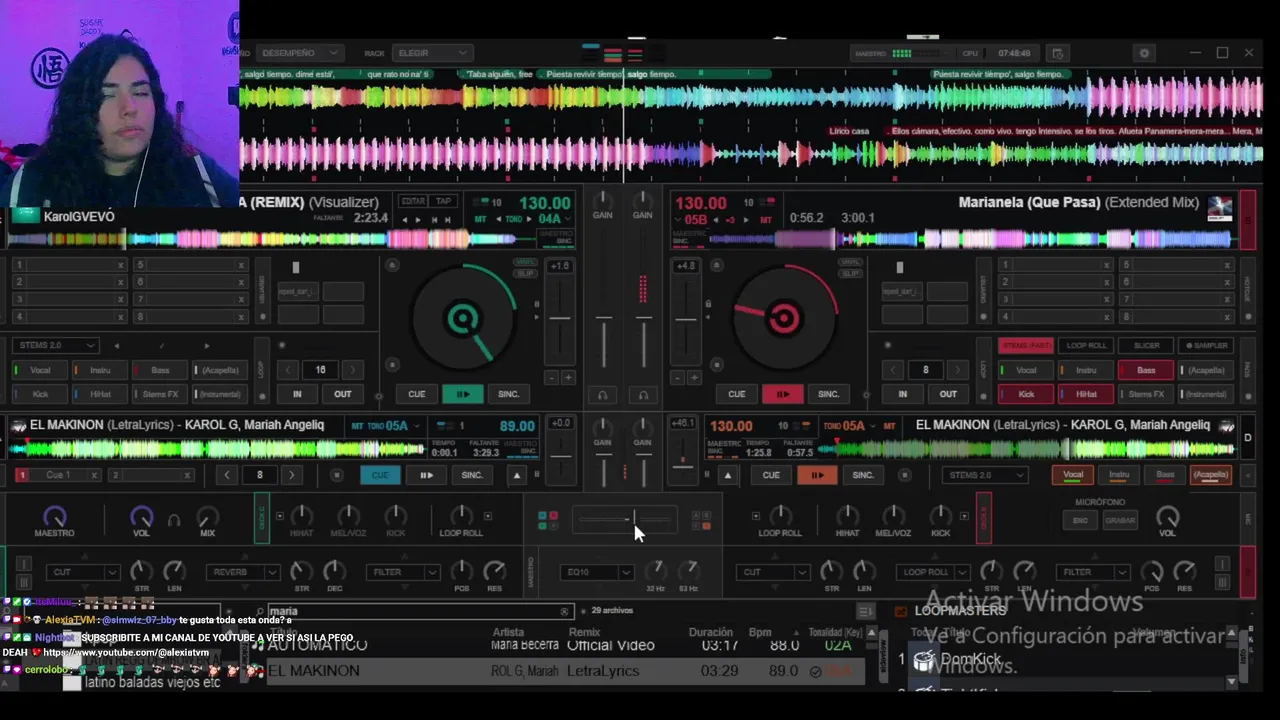Select the STEMS (FAST) pad tab
Viewport: 1280px width, 720px height.
coord(1026,345)
